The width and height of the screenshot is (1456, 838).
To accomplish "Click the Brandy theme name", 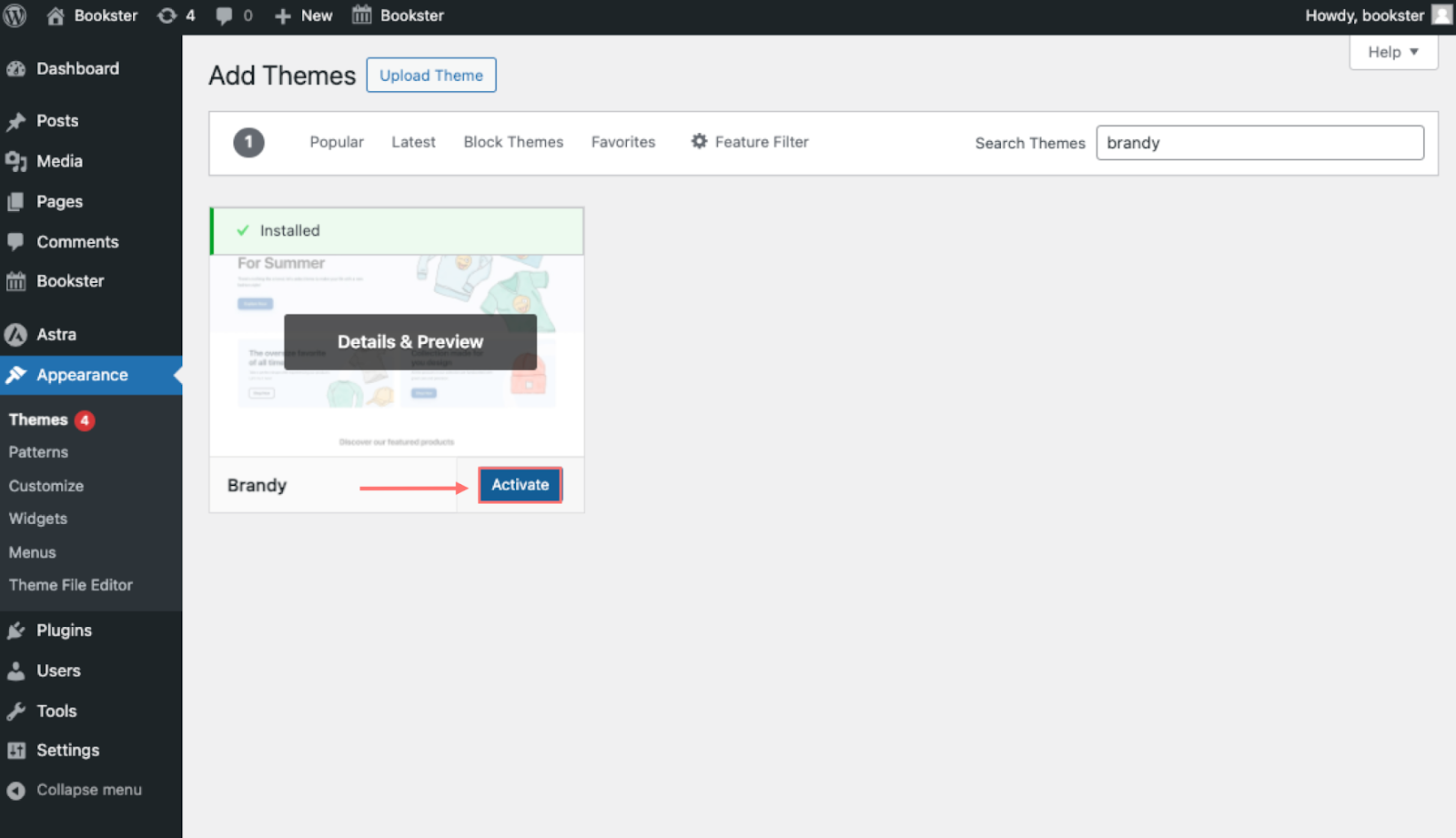I will [257, 485].
